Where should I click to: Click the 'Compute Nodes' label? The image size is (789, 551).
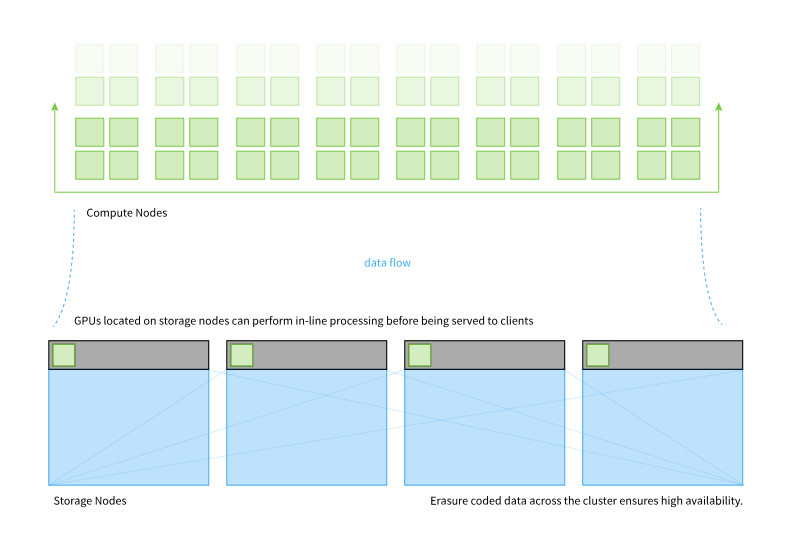tap(127, 213)
